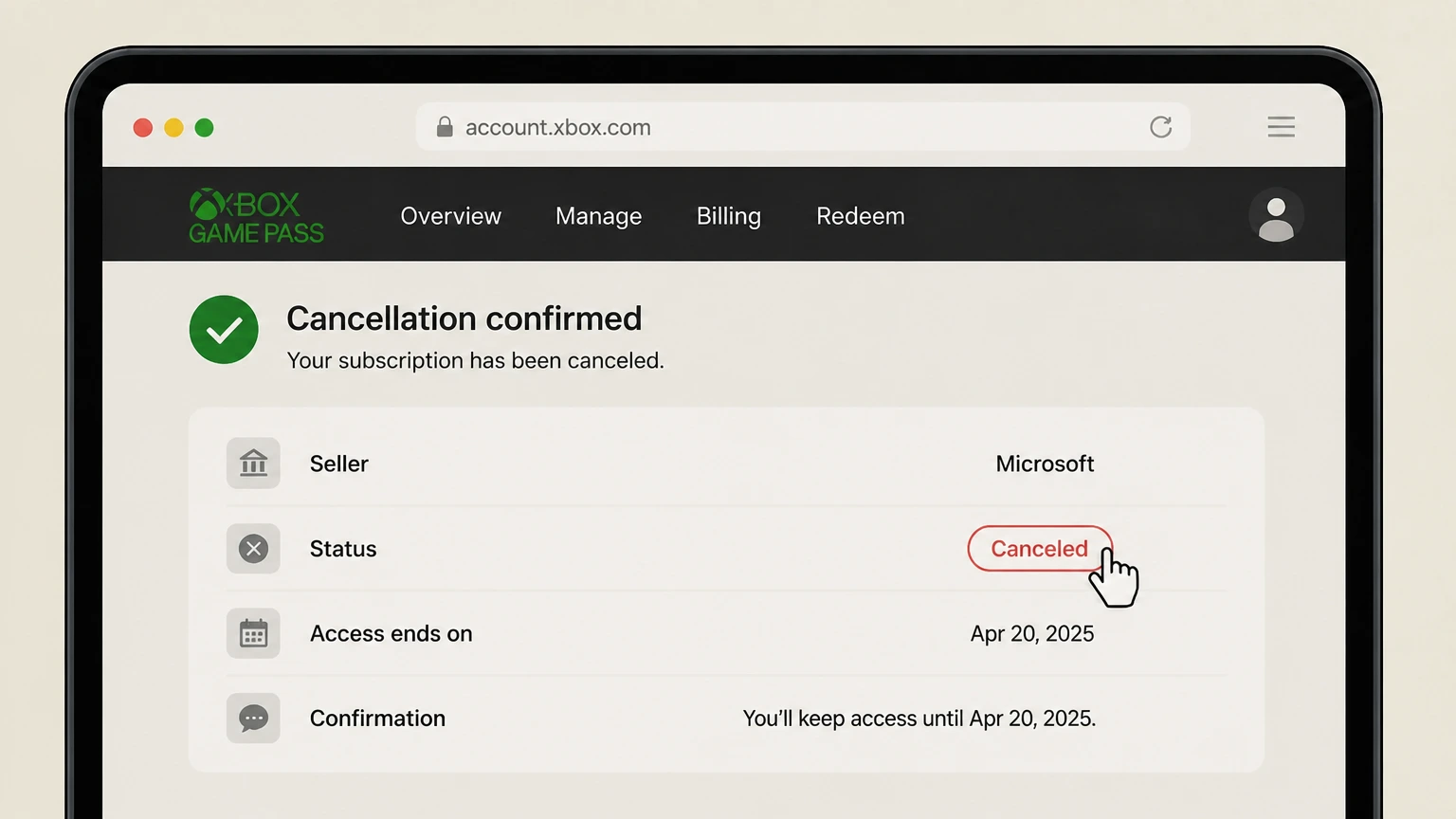
Task: Switch to the Billing tab
Action: tap(728, 216)
